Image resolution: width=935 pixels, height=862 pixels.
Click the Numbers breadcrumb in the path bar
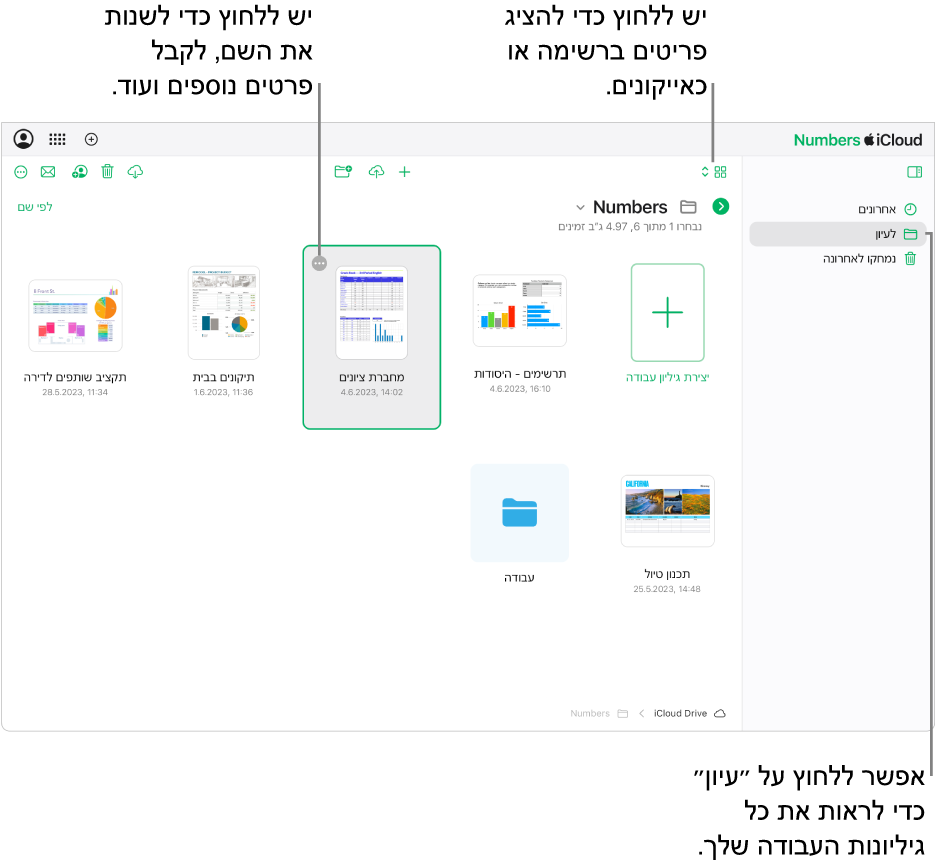click(x=599, y=714)
